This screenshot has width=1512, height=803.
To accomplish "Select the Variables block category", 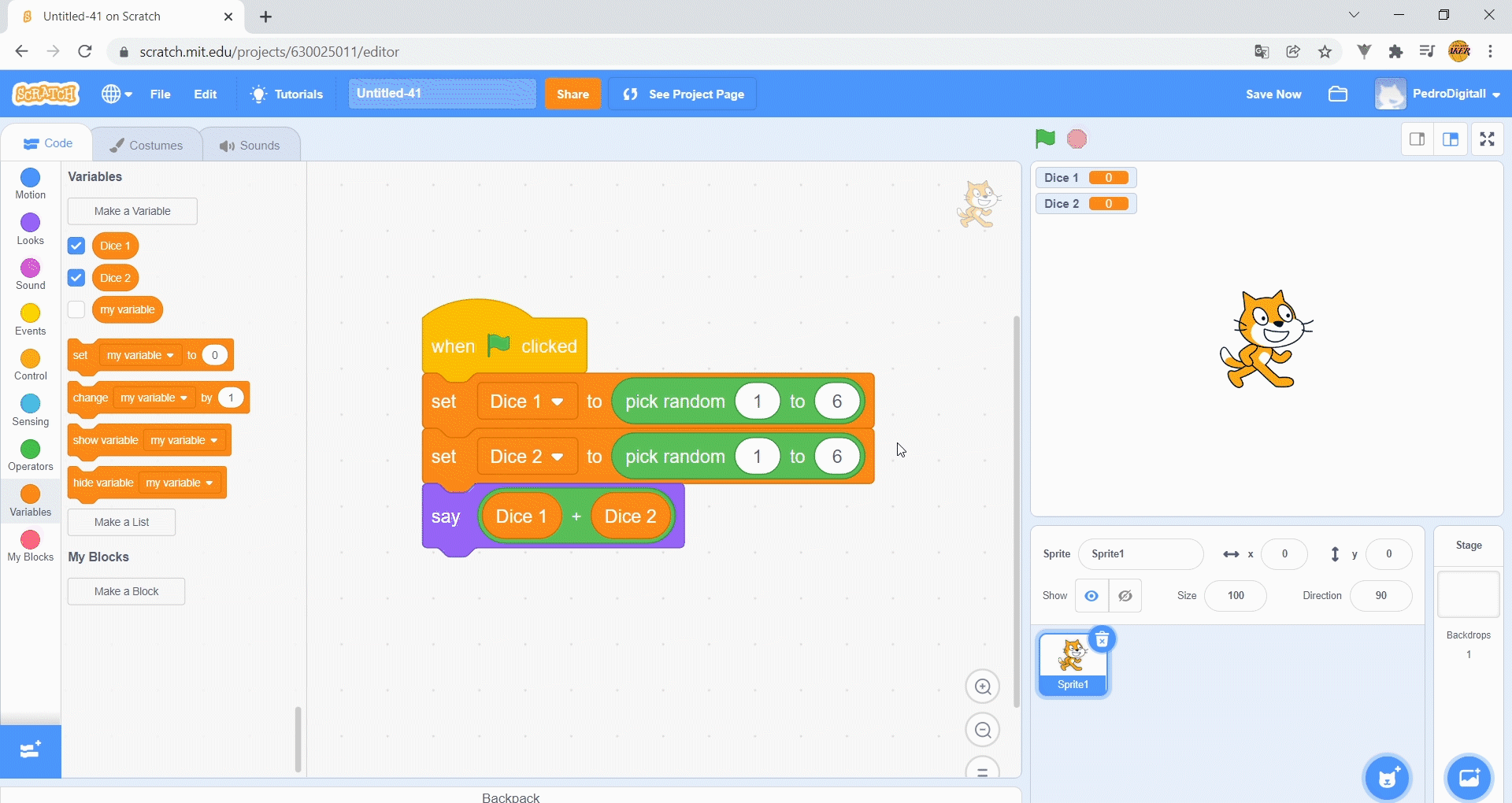I will coord(31,501).
